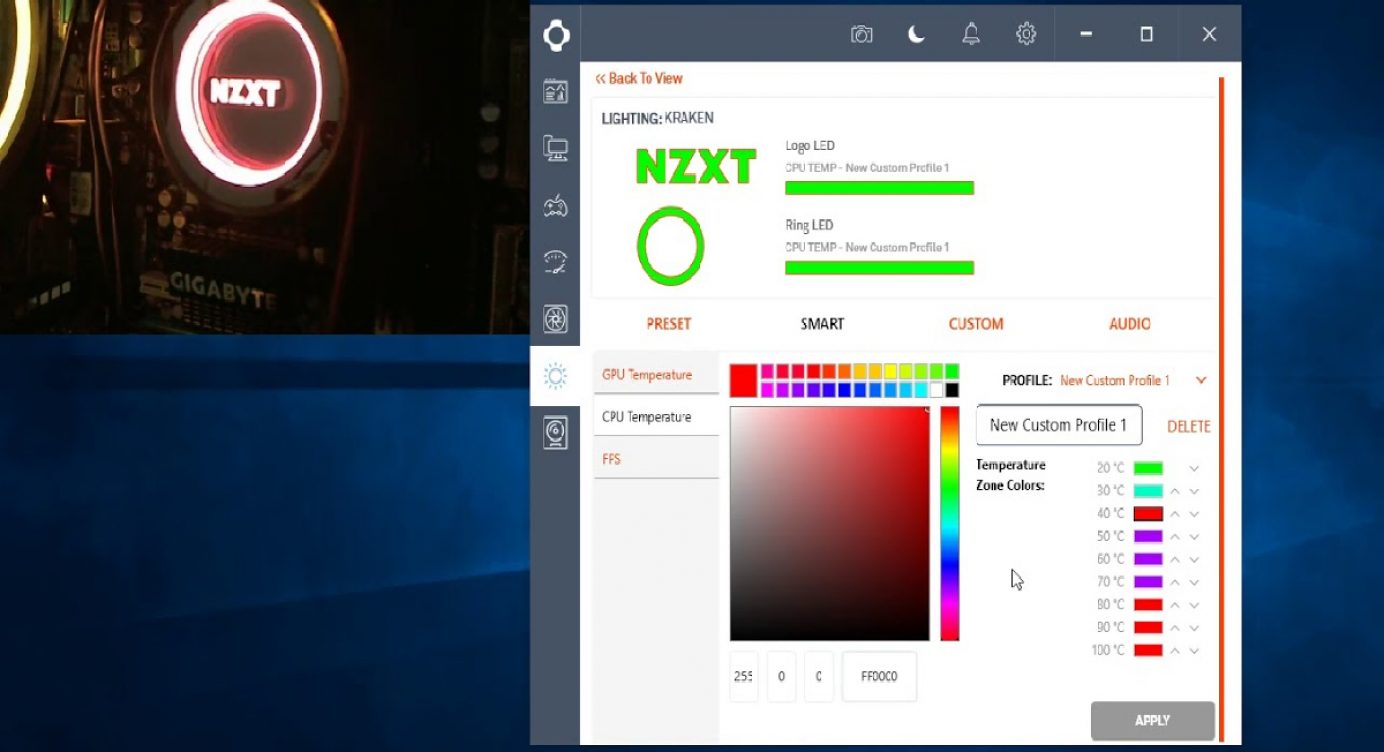Viewport: 1384px width, 752px height.
Task: Click the down arrow for 30 °C zone
Action: point(1194,491)
